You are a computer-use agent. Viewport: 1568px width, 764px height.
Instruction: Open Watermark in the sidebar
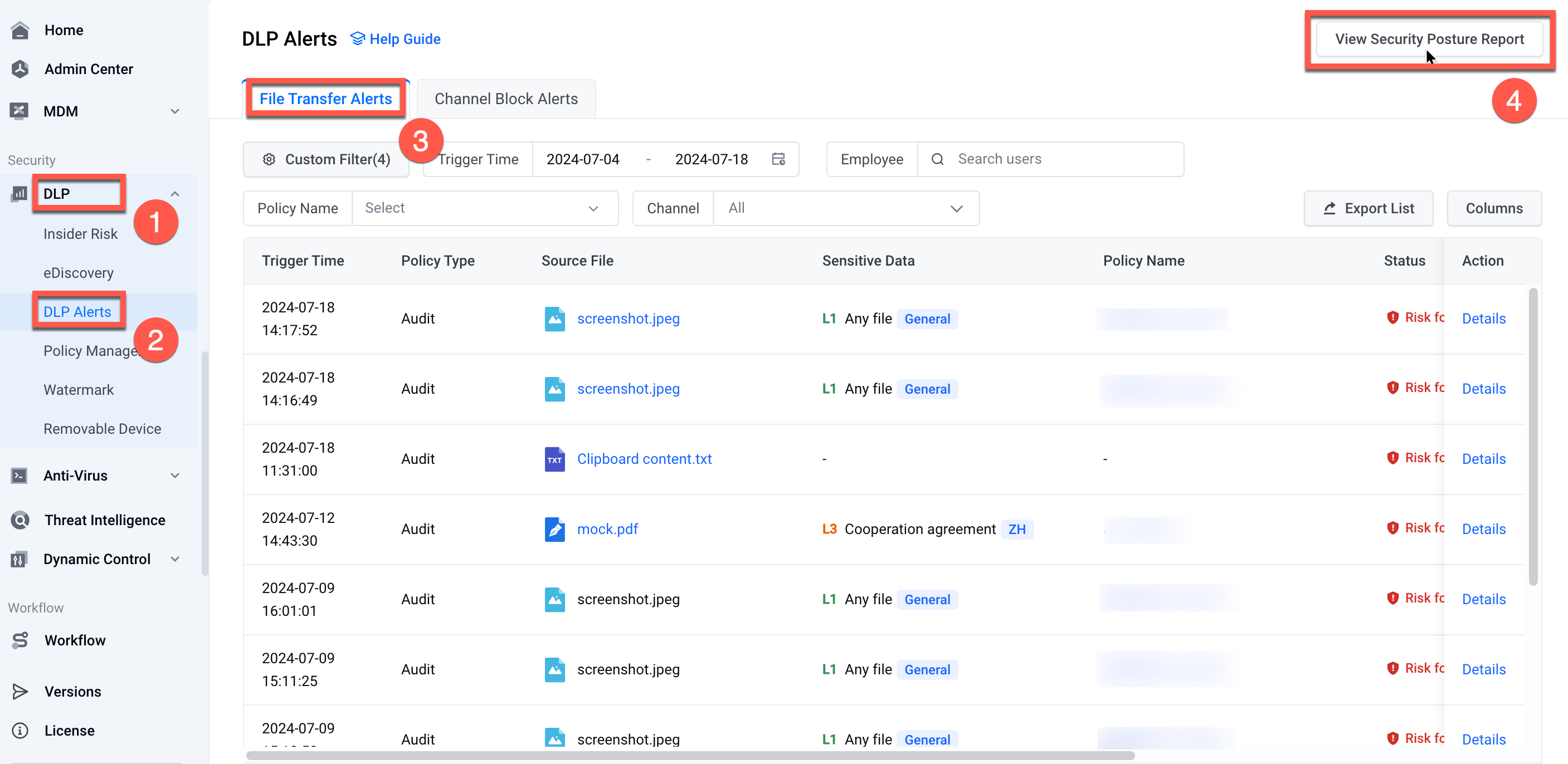(79, 390)
